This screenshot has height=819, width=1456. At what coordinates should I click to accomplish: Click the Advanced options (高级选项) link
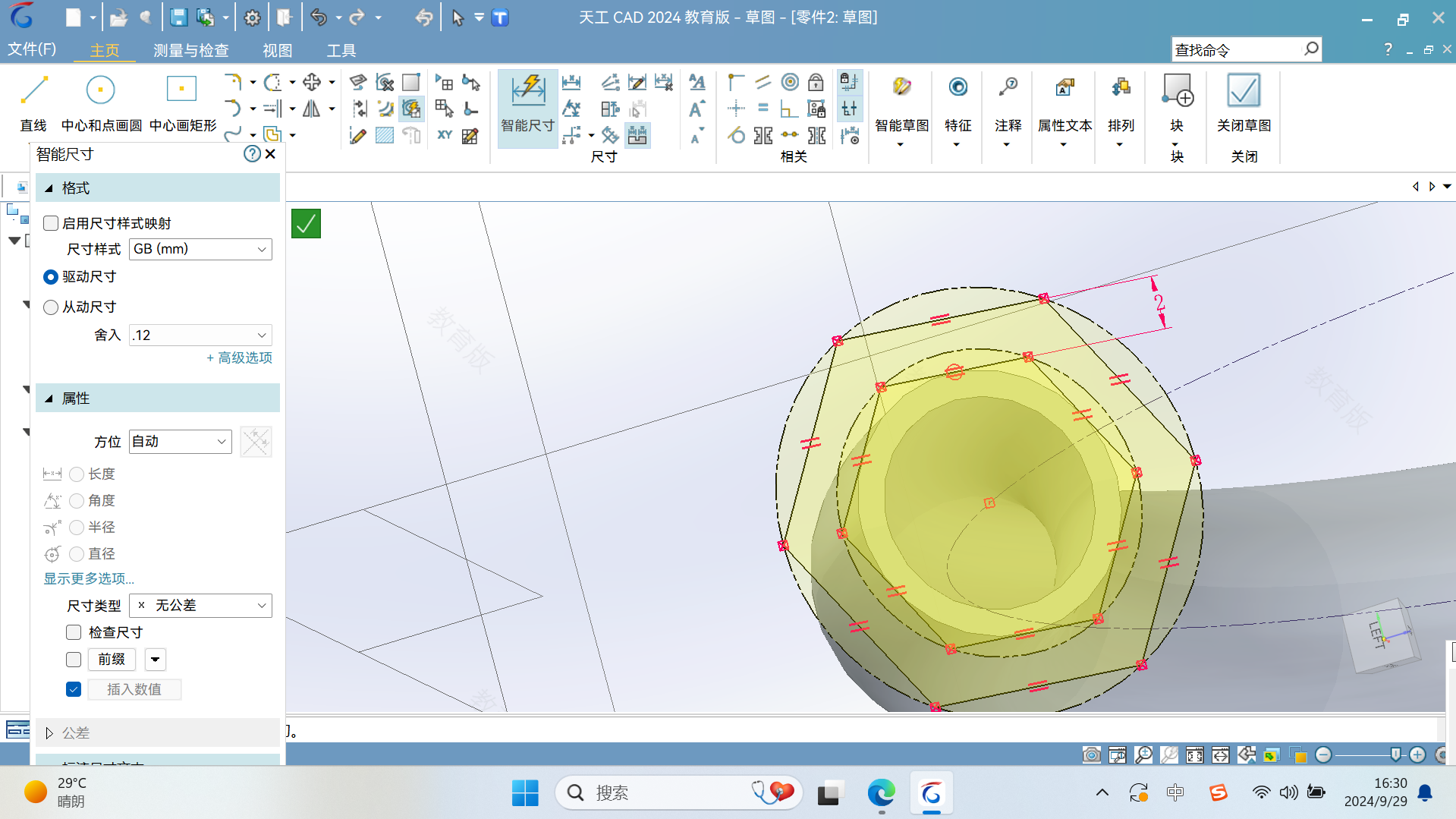[x=239, y=358]
